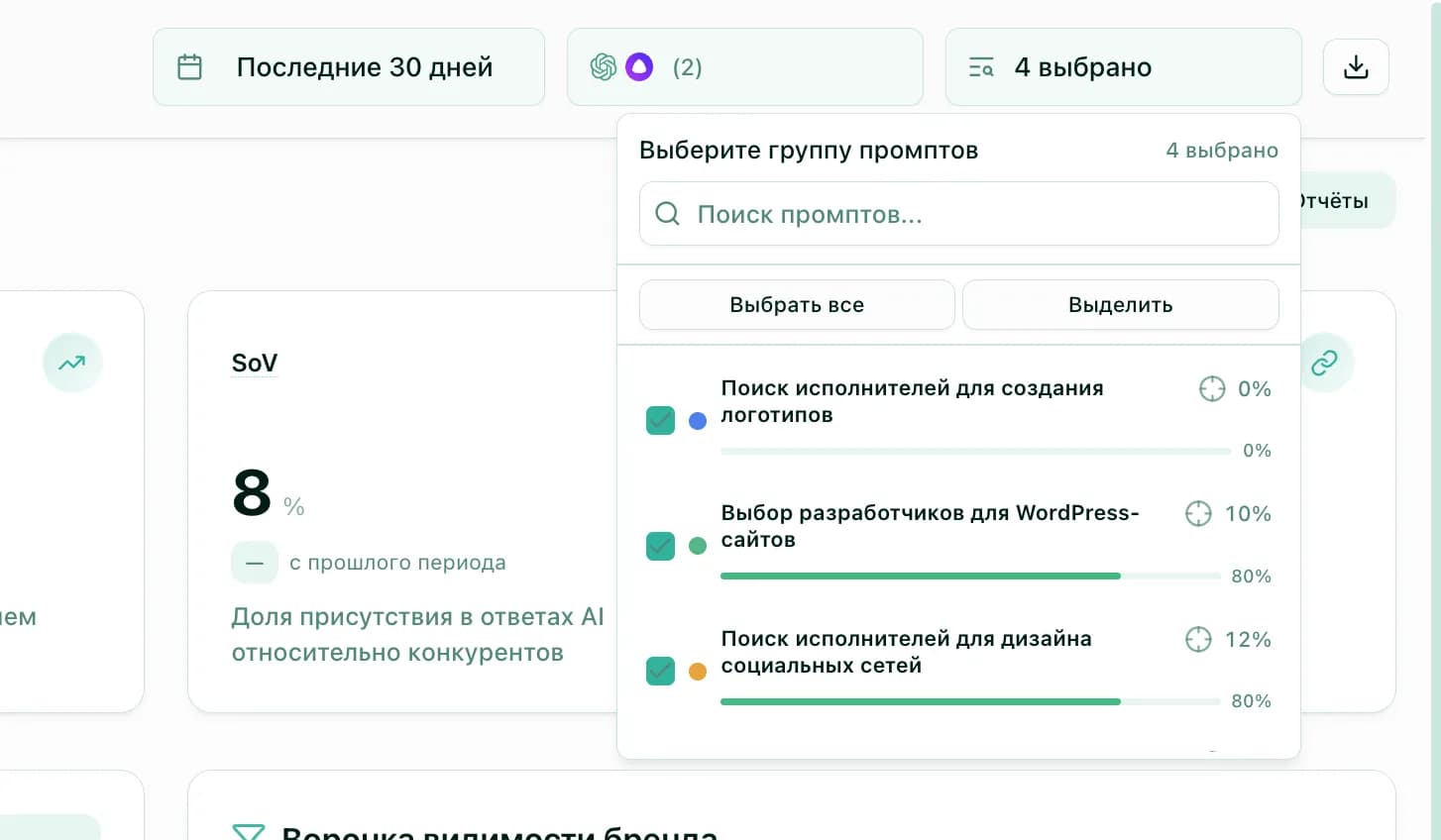Click the filter icon beside 4 выбрано
This screenshot has height=840, width=1441.
pyautogui.click(x=980, y=66)
